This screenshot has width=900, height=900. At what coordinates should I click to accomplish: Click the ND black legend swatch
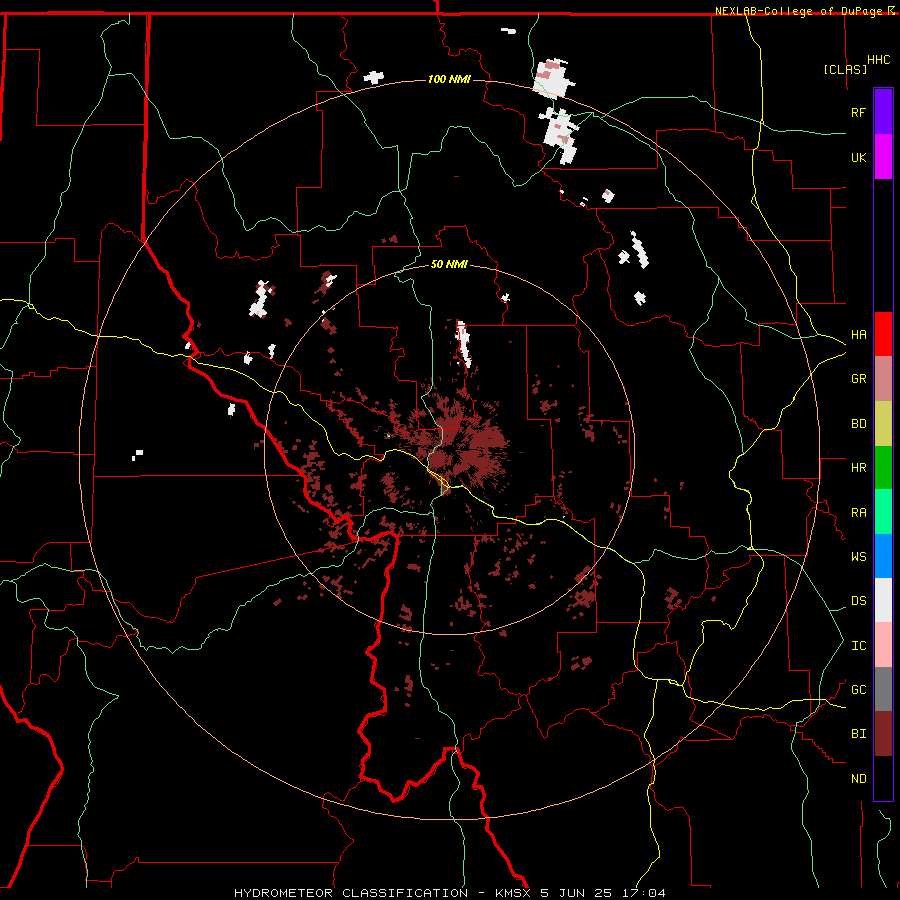click(x=883, y=778)
